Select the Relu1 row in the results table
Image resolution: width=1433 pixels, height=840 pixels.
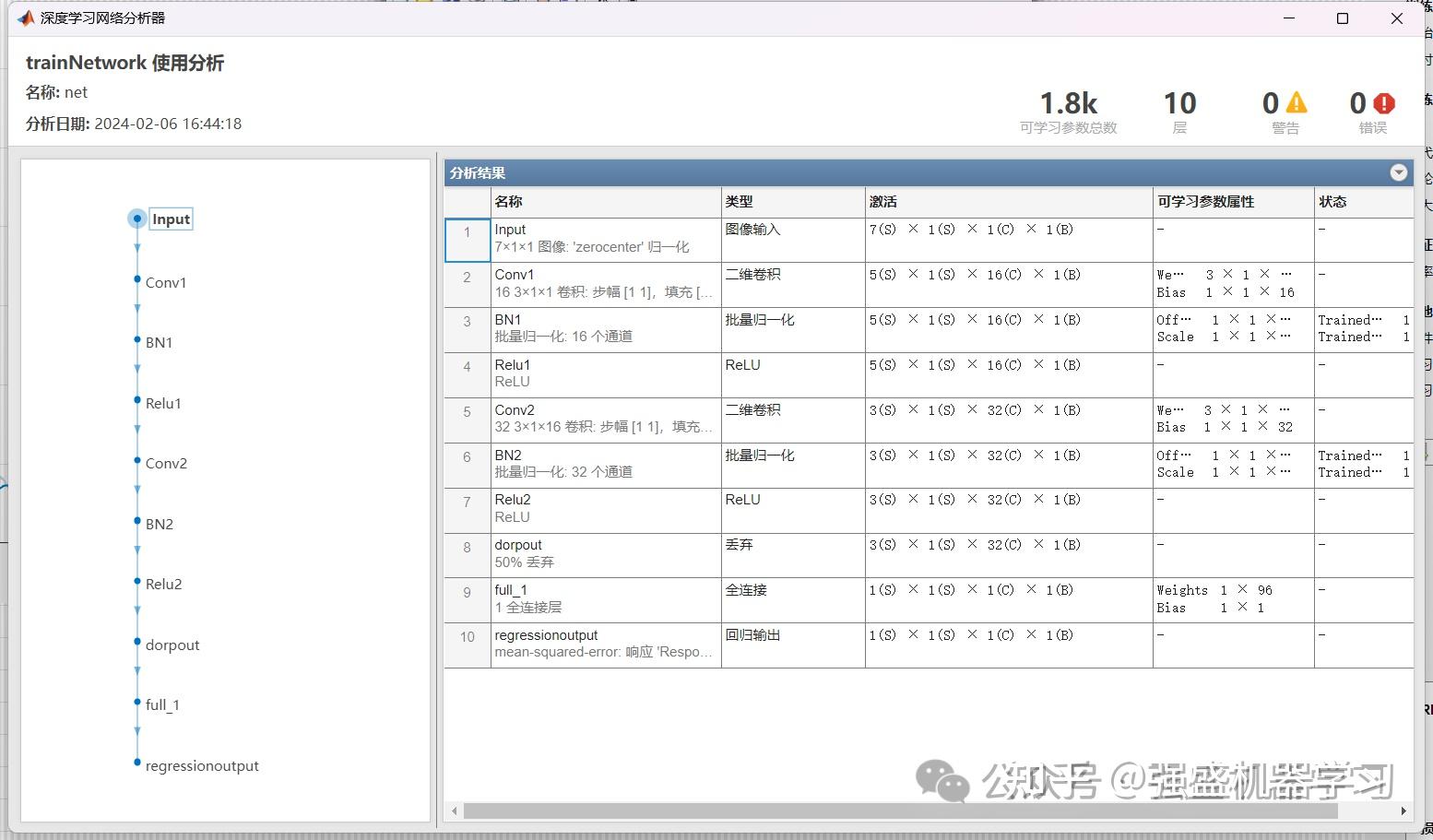(x=929, y=374)
